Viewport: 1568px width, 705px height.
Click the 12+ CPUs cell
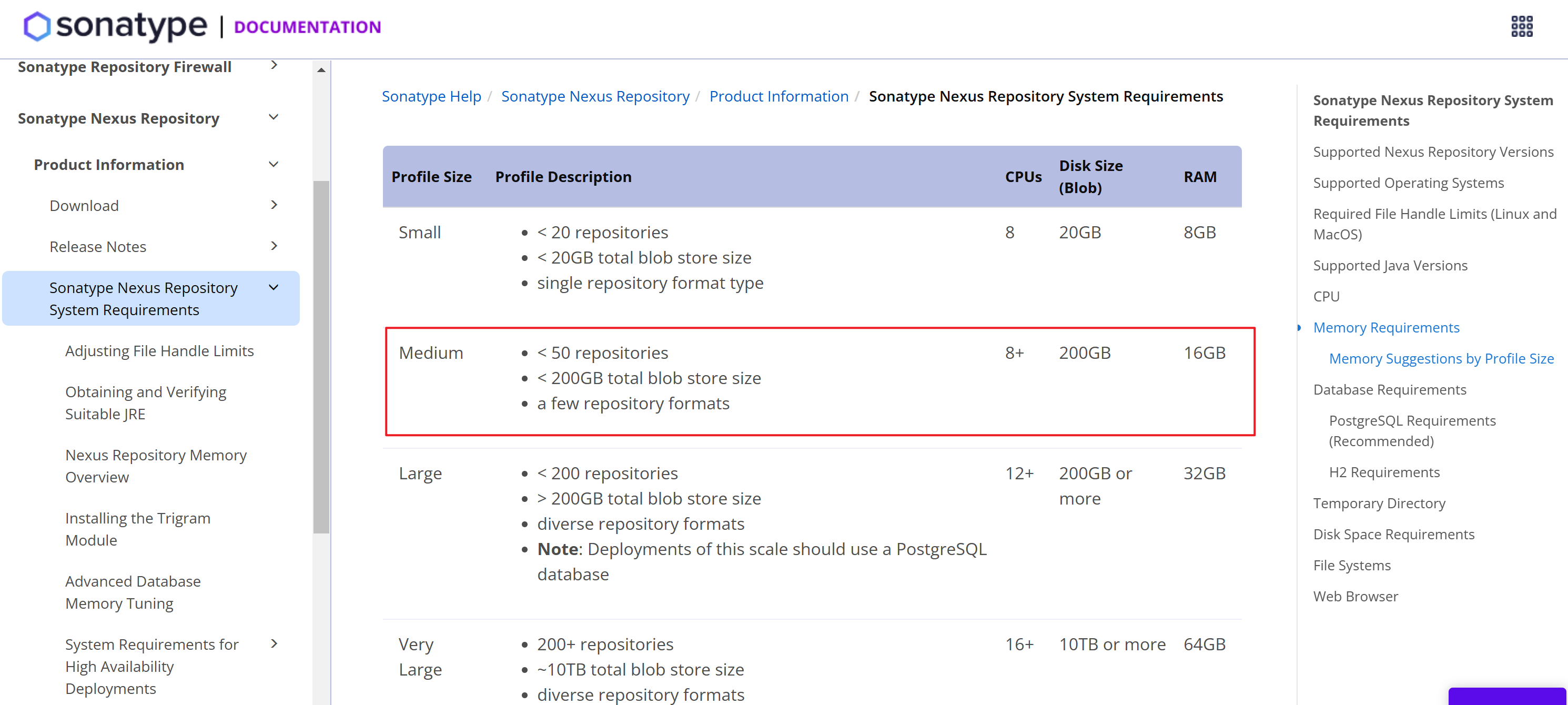[x=1019, y=474]
